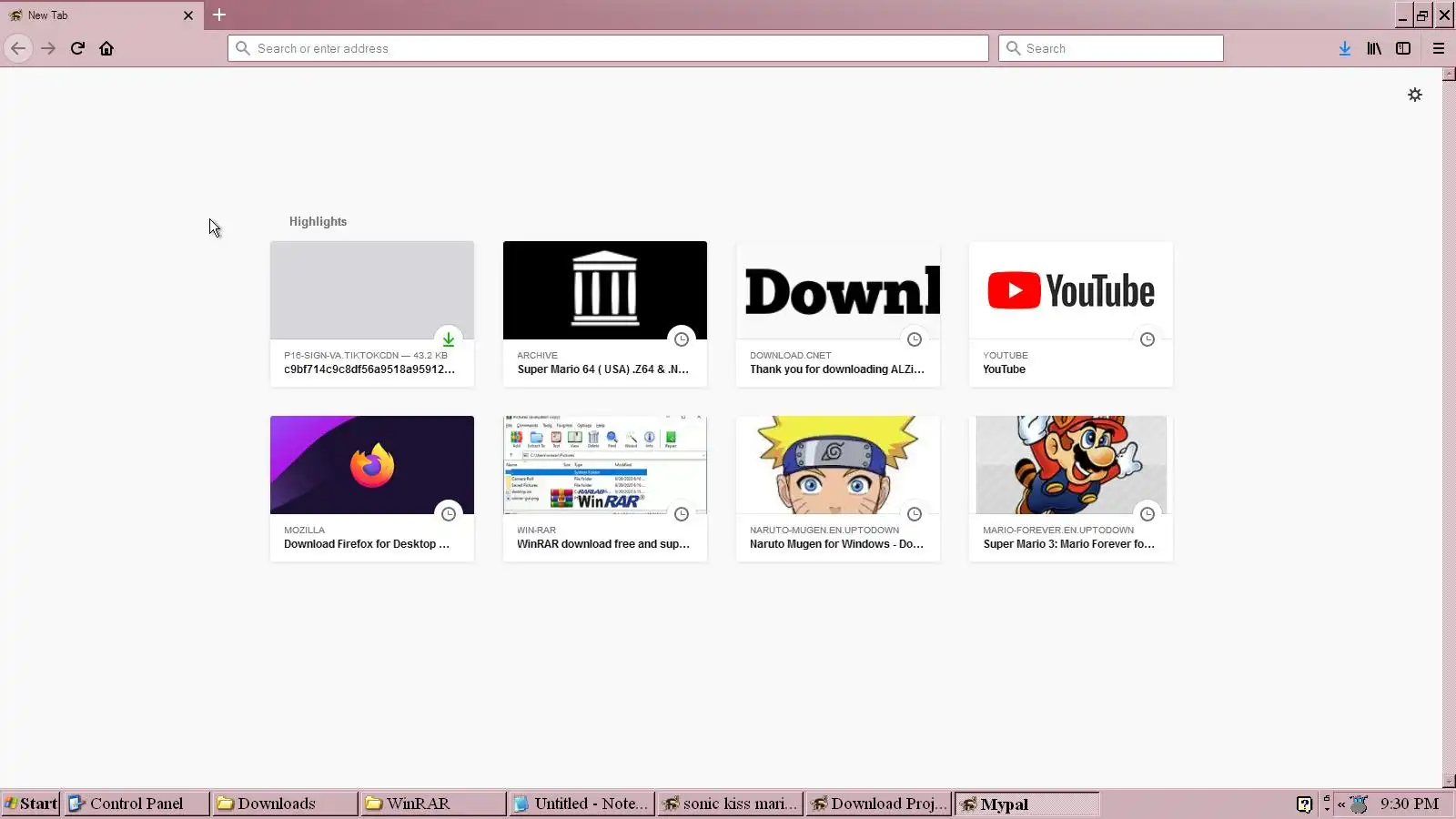1456x819 pixels.
Task: Switch to the 'Download Proj...' taskbar window
Action: tap(878, 804)
